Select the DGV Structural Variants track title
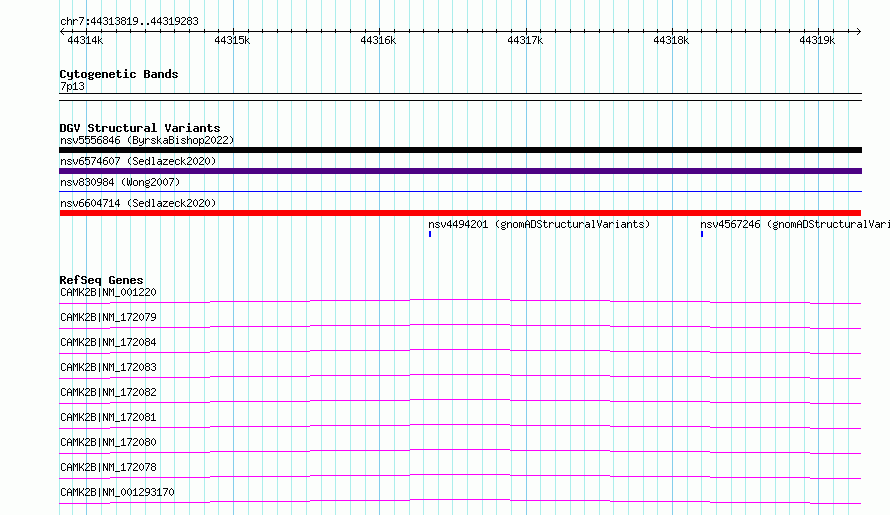This screenshot has width=890, height=515. (140, 128)
